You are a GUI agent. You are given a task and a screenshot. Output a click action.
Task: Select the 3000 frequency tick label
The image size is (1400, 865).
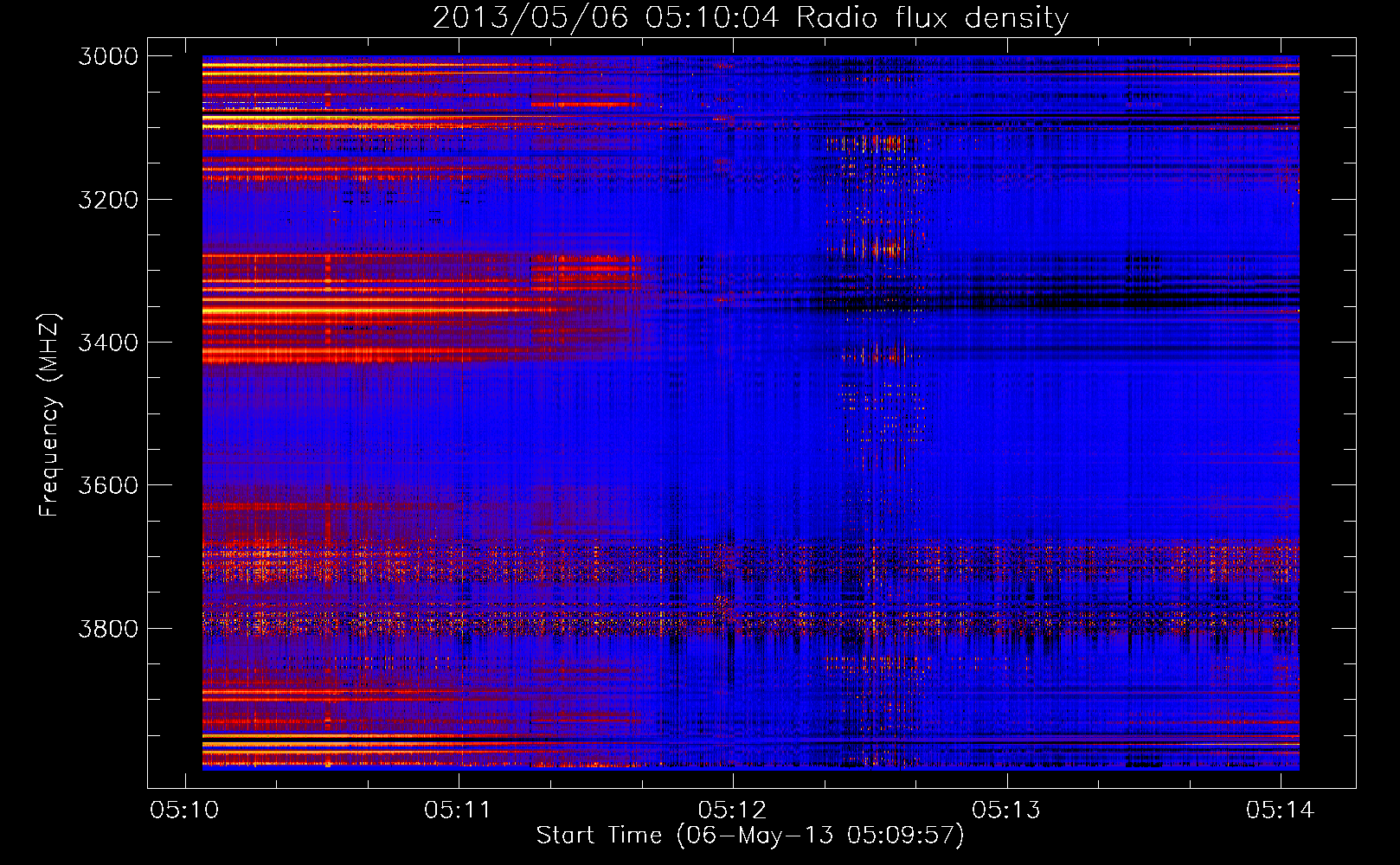point(108,56)
